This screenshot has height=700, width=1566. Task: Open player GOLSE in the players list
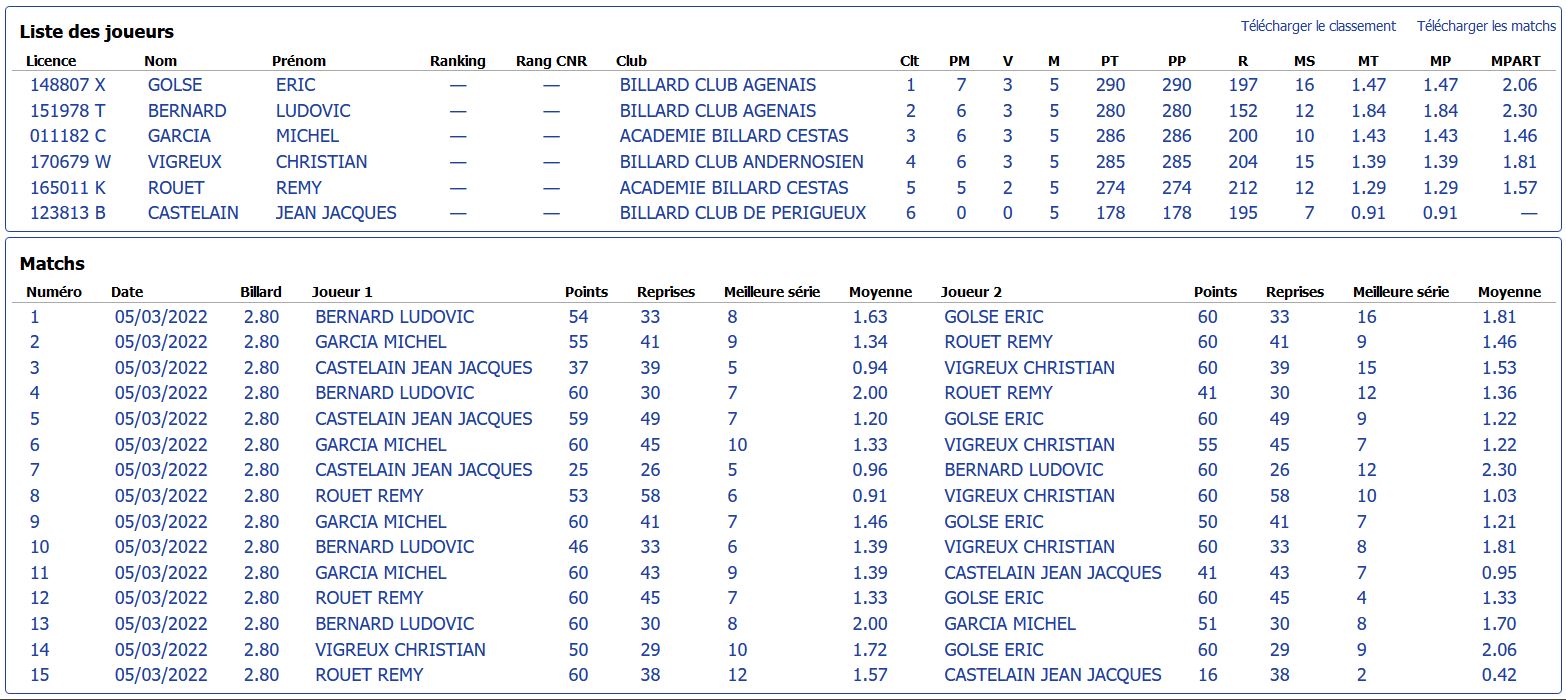pos(175,85)
